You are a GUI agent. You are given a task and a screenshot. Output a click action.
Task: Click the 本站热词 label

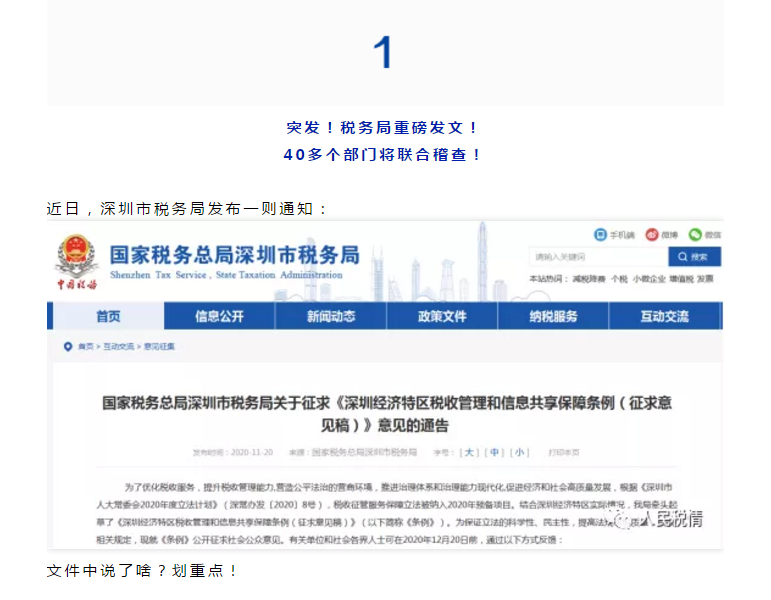click(x=549, y=279)
